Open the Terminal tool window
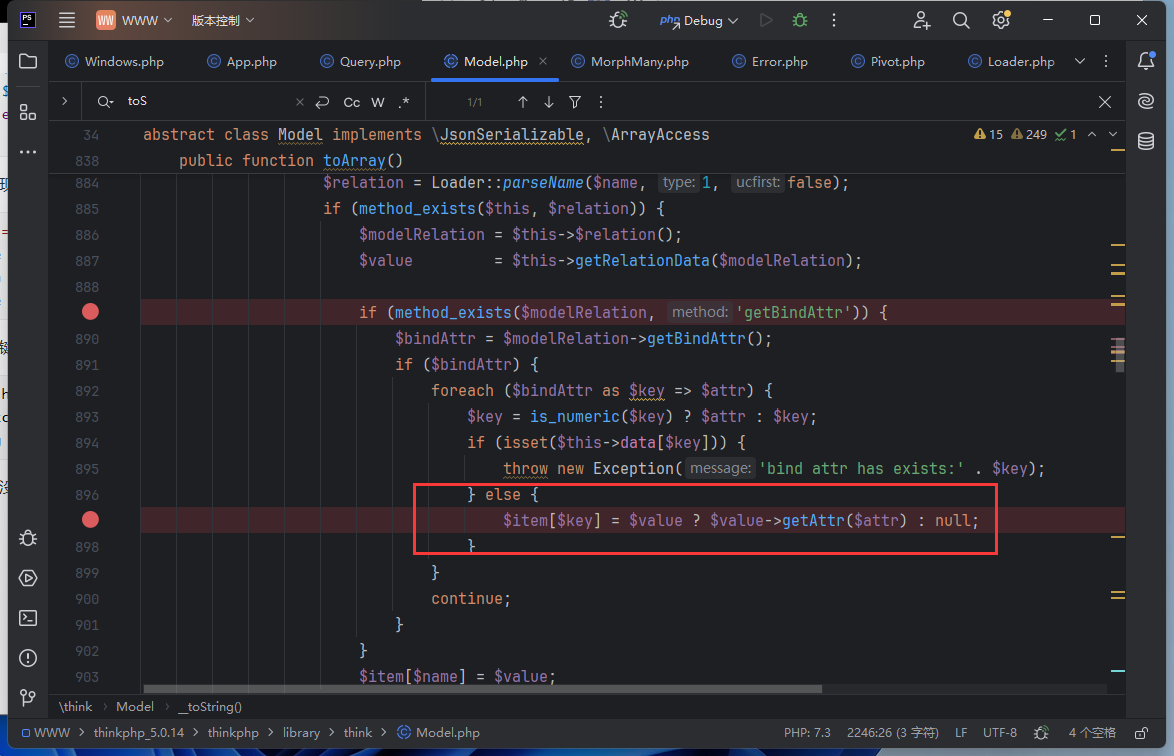 click(x=28, y=618)
